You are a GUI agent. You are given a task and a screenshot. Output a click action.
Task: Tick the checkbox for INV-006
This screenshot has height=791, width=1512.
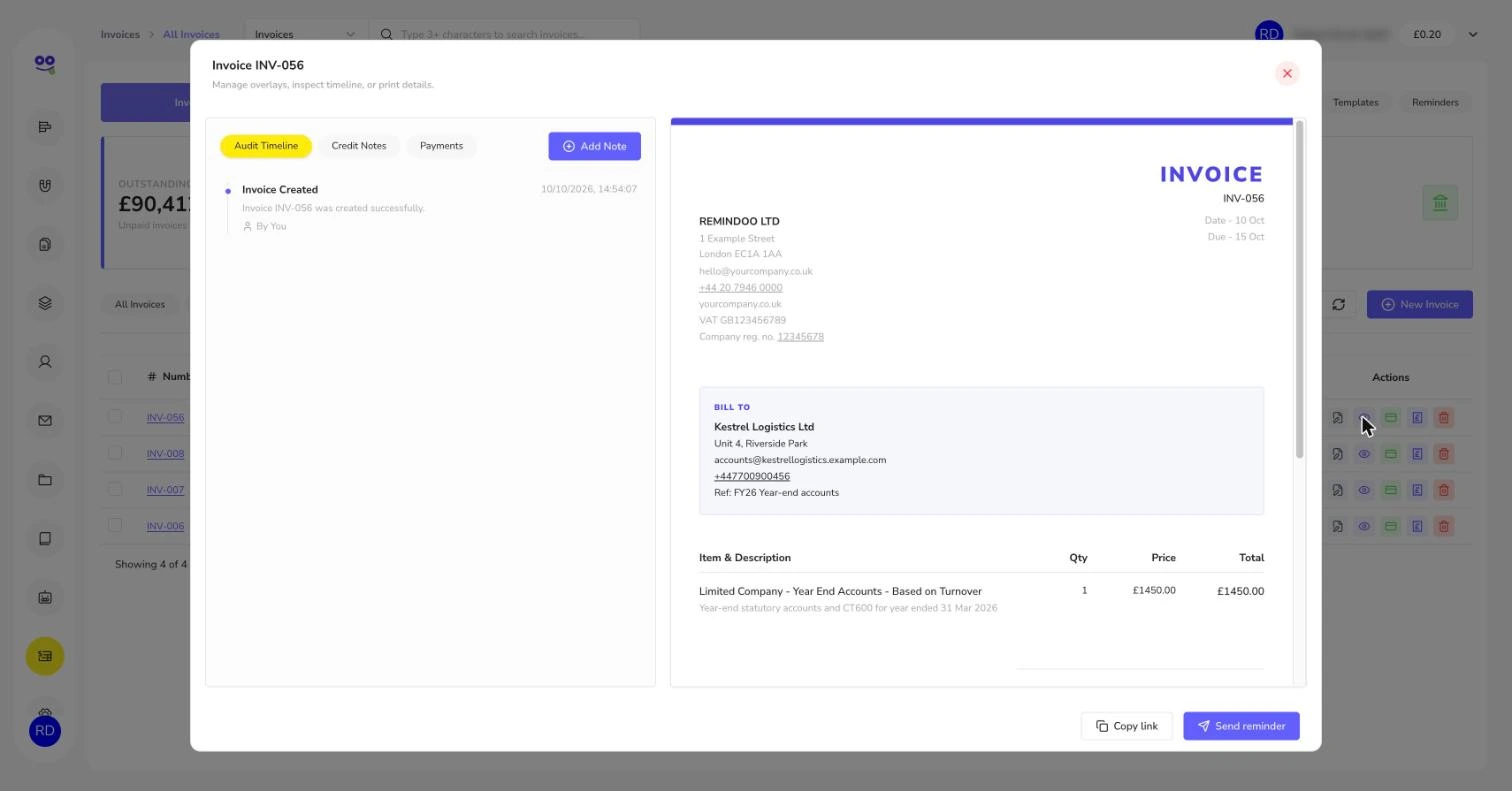[x=115, y=525]
